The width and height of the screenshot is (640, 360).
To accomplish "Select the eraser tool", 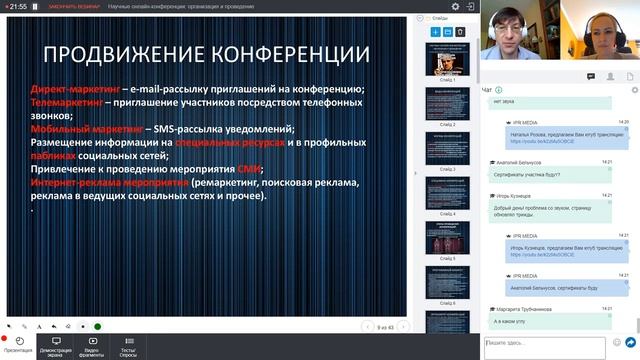I will point(68,327).
